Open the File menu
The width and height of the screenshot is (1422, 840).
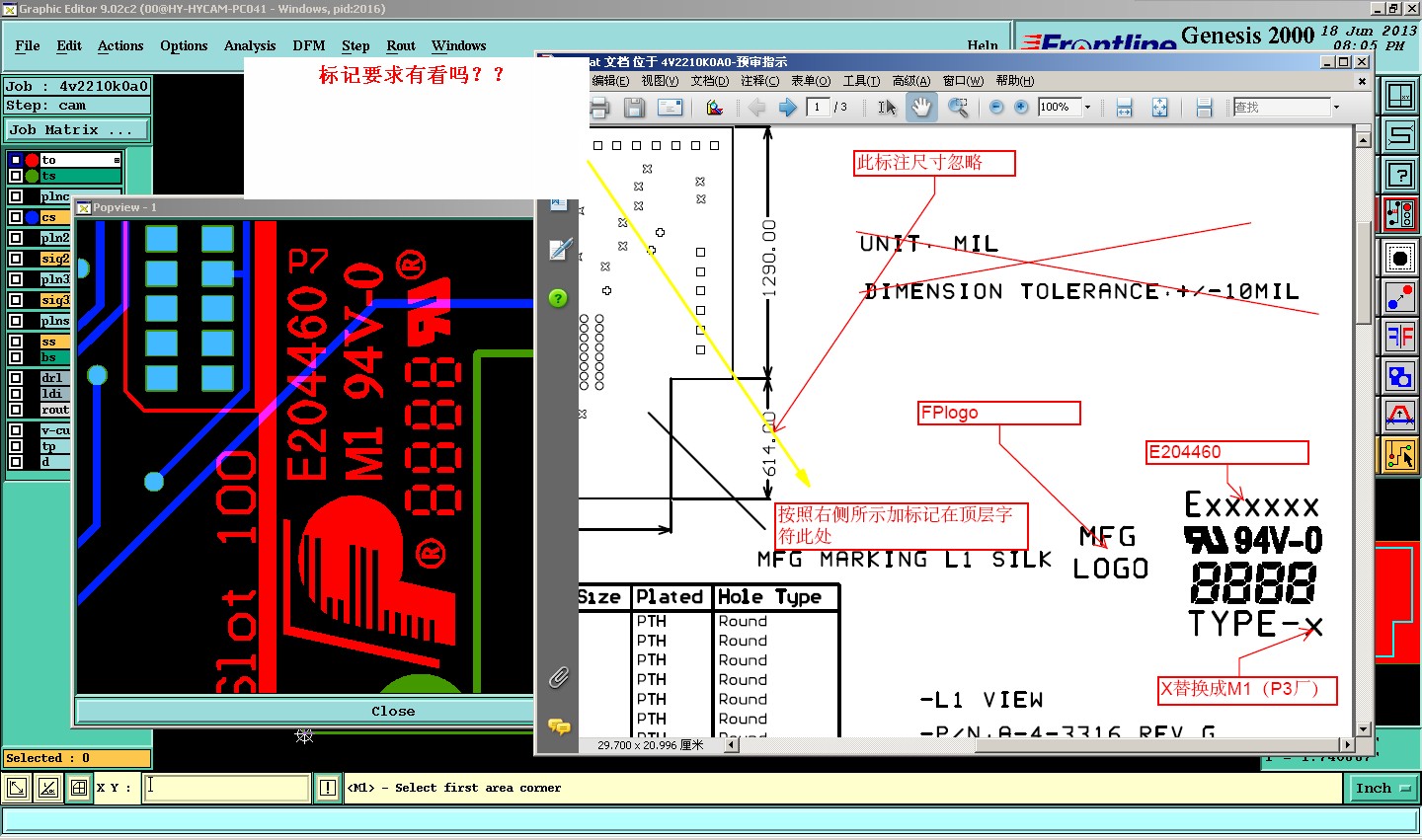point(28,46)
